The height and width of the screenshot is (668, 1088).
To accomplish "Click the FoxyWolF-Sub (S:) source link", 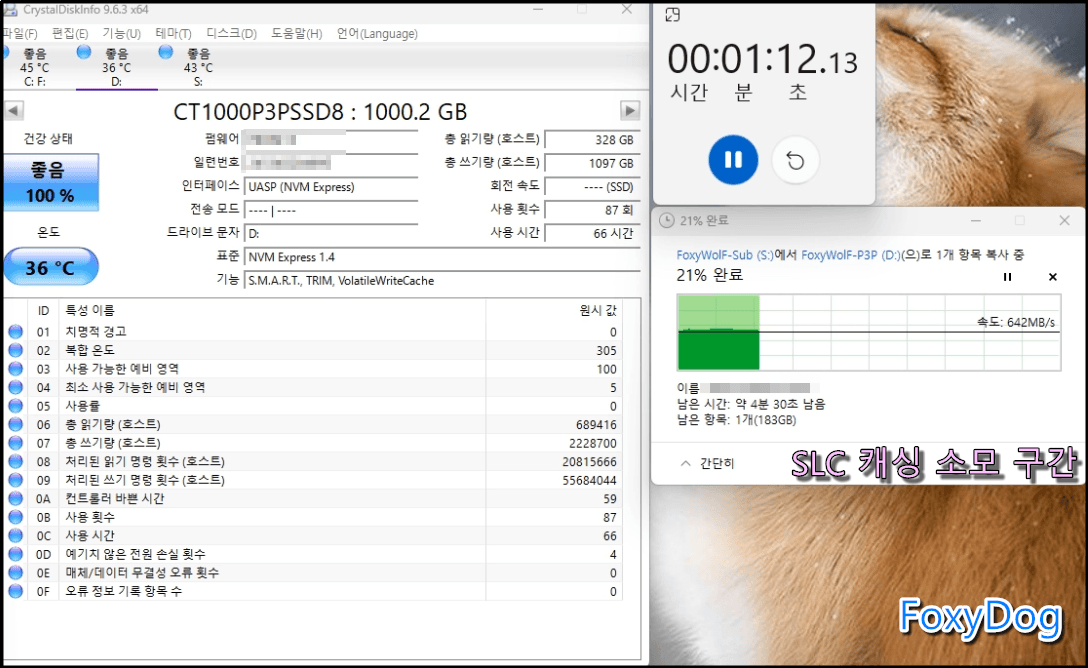I will (x=724, y=255).
